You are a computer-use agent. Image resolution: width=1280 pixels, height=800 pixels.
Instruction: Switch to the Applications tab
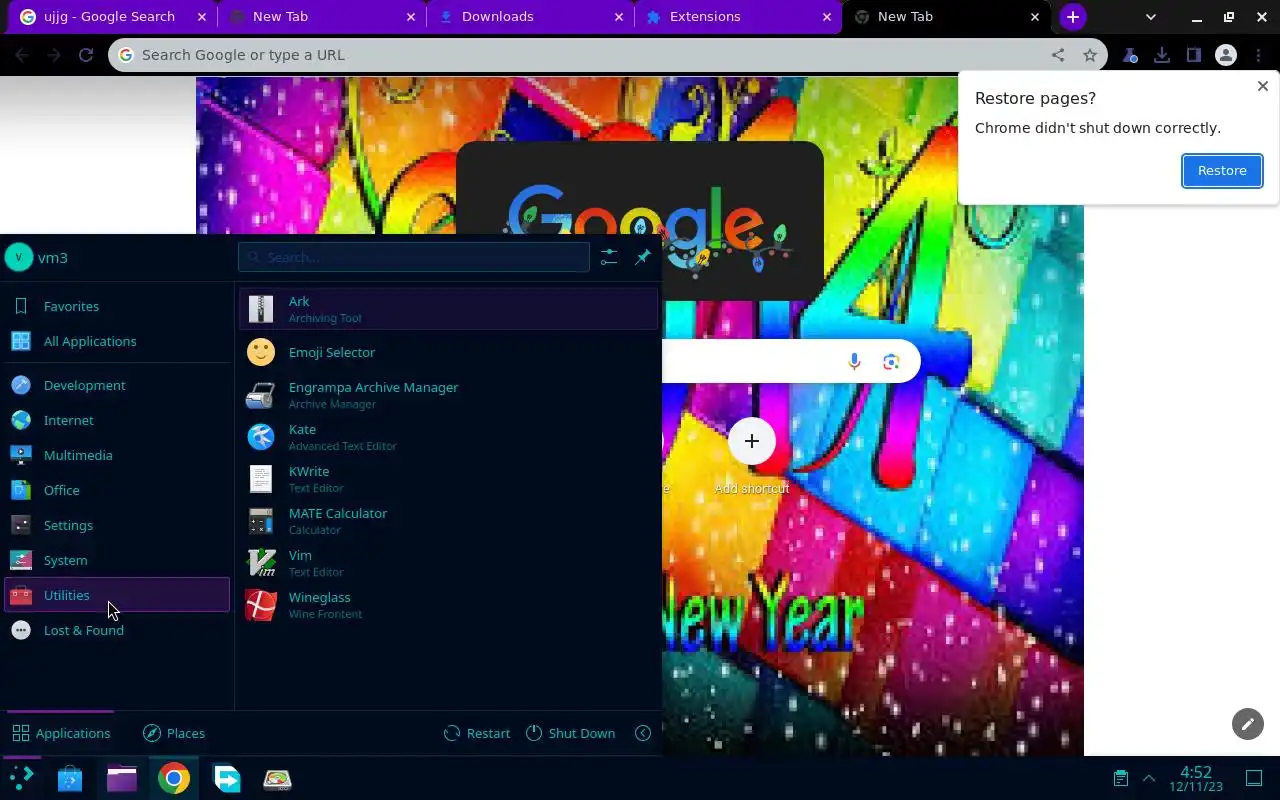pos(61,733)
